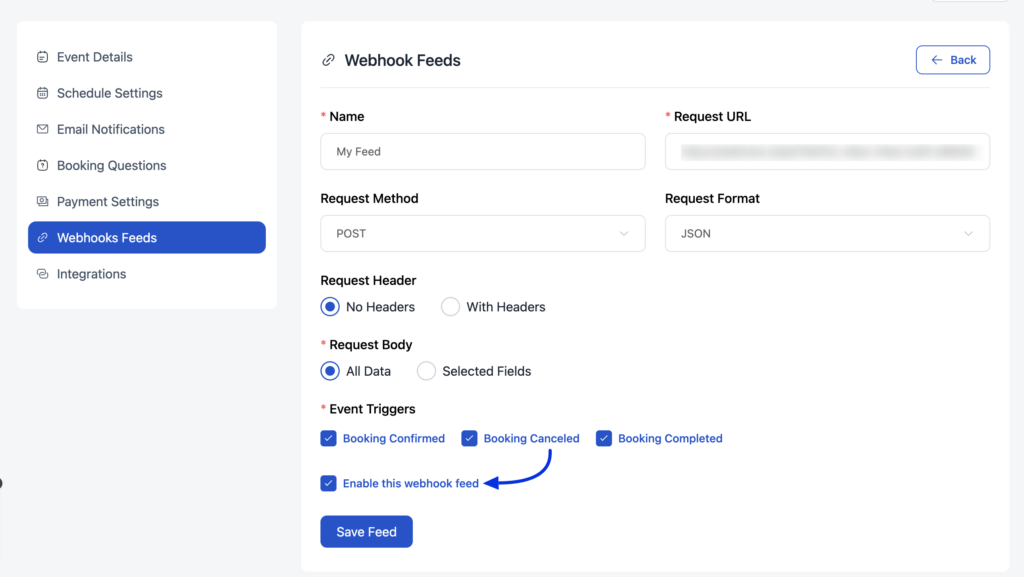This screenshot has width=1024, height=577.
Task: Click the Email Notifications envelope icon
Action: [x=42, y=129]
